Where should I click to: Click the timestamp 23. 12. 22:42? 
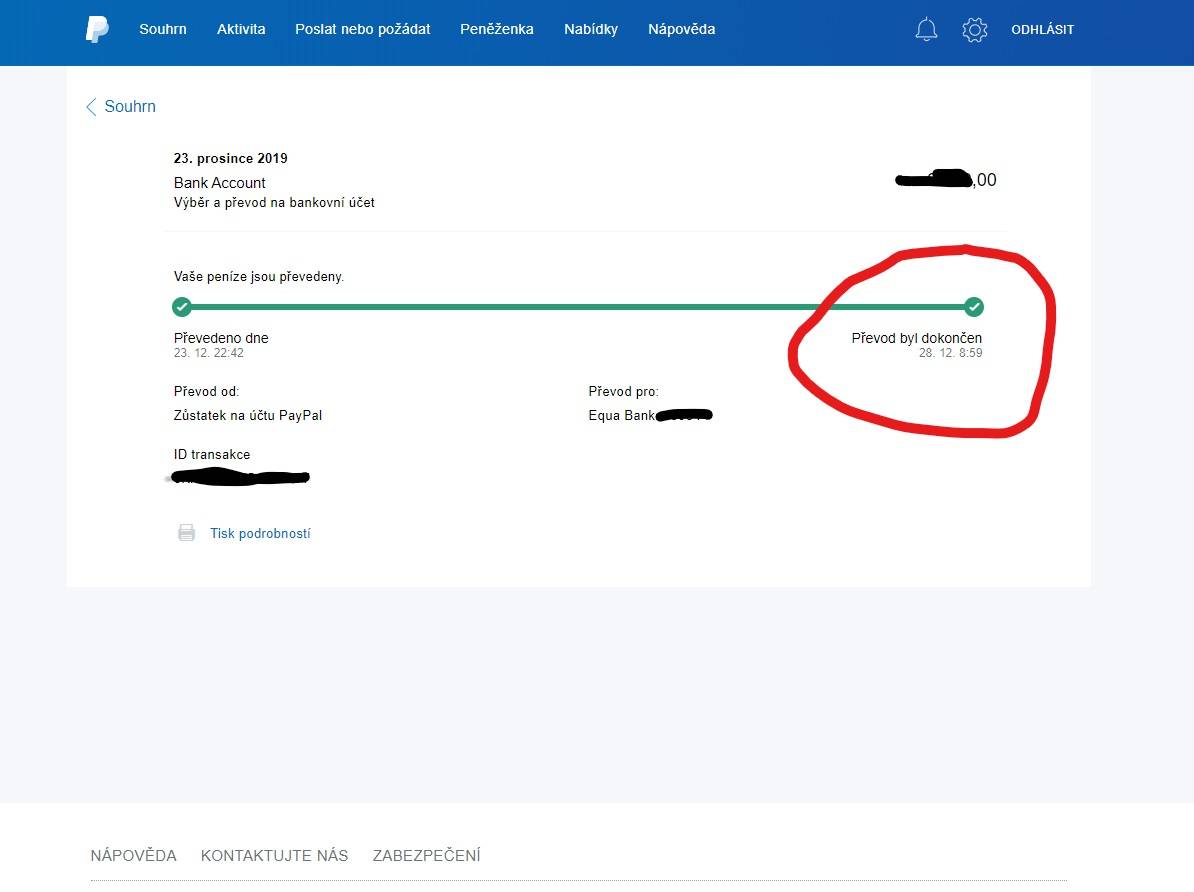tap(209, 353)
